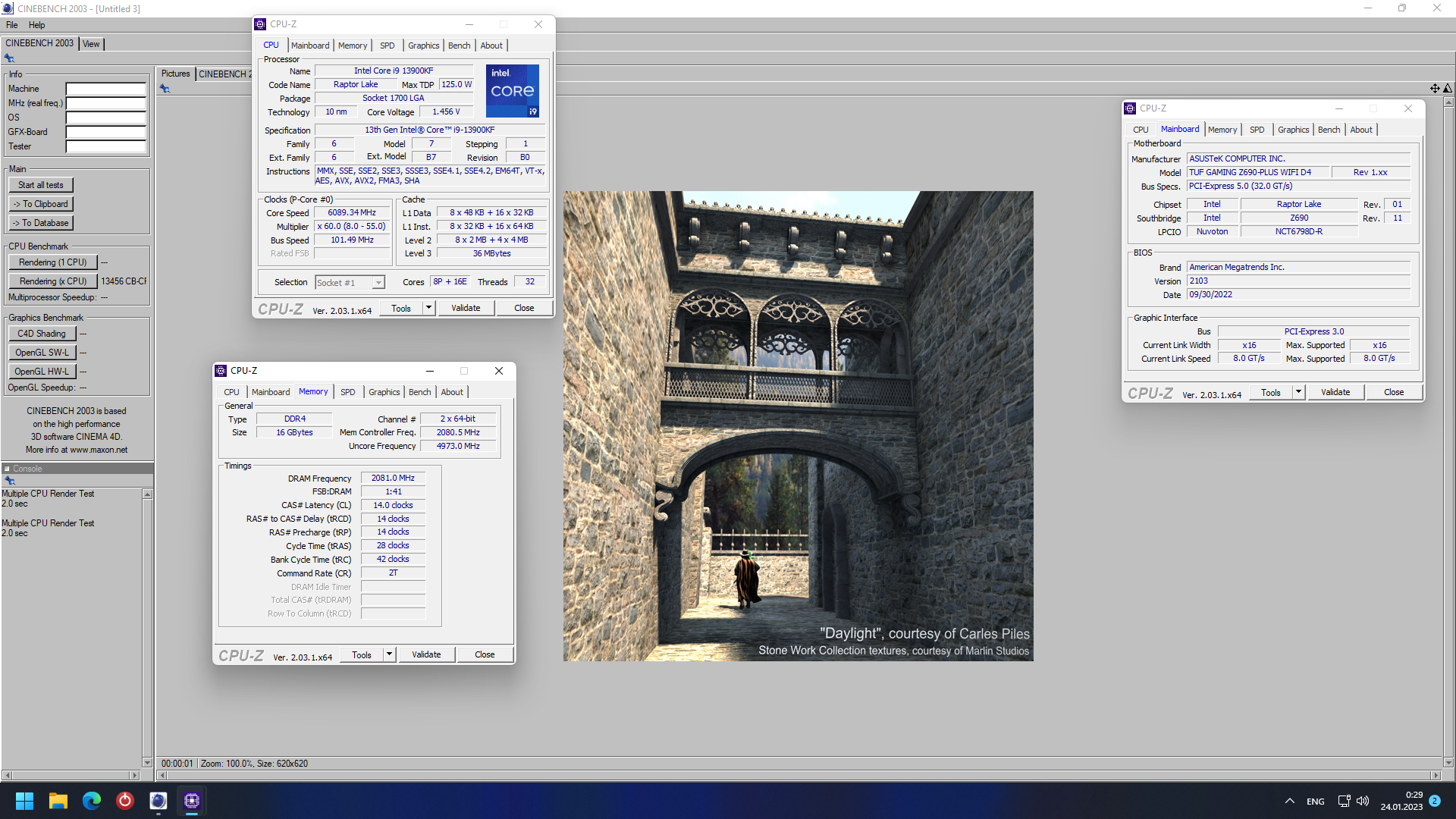This screenshot has width=1456, height=819.
Task: Click DRAM Frequency value 2081.0 MHz
Action: (x=393, y=479)
